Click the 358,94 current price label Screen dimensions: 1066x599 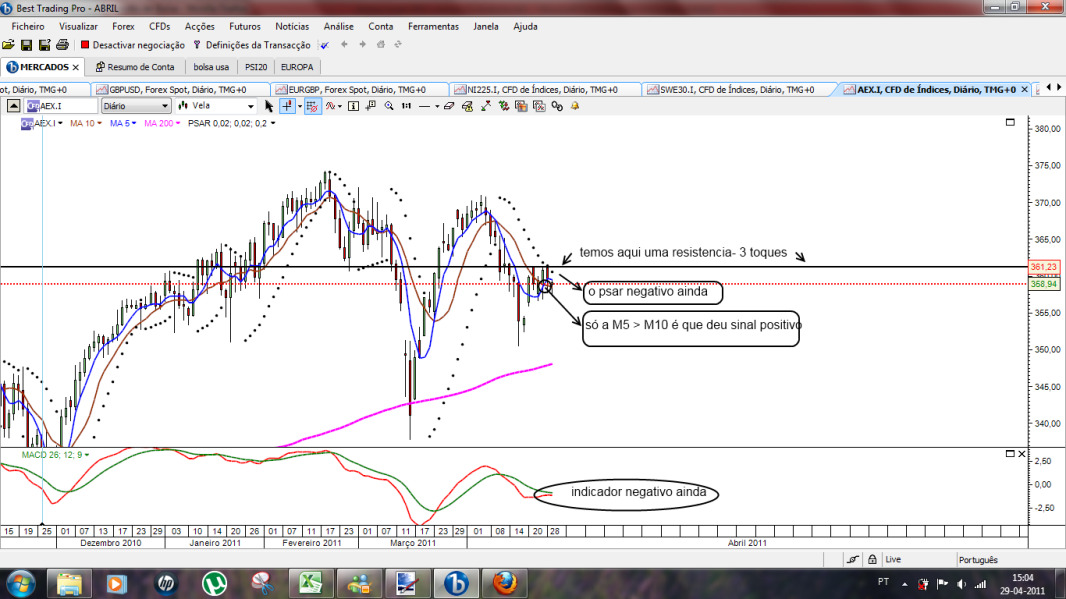pyautogui.click(x=1044, y=284)
